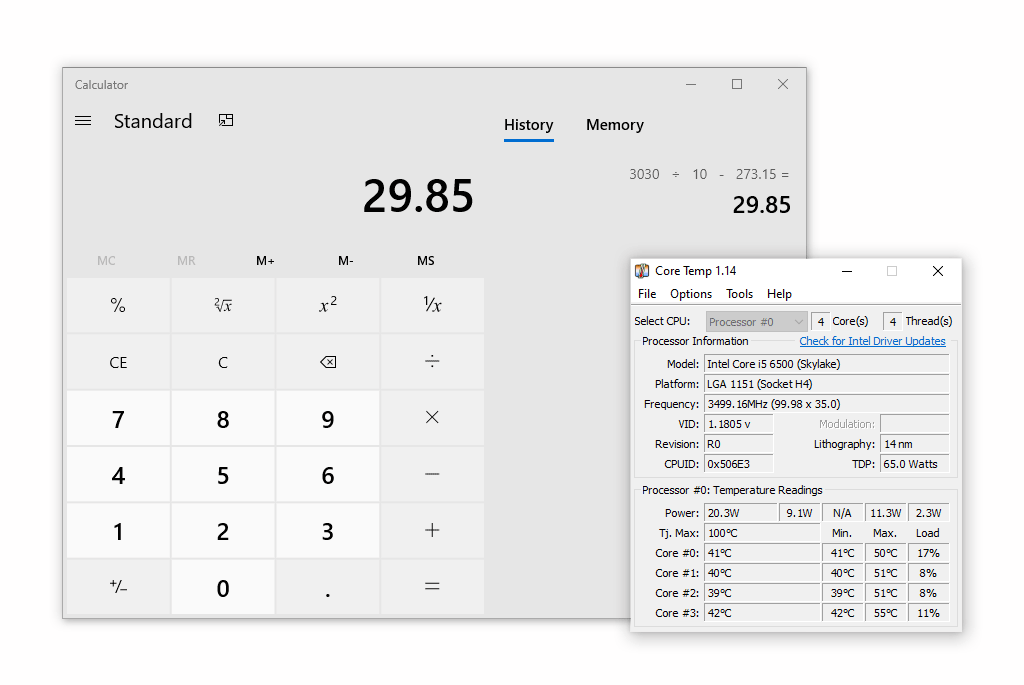Click the CPU Model text field
1024x685 pixels.
coord(826,364)
